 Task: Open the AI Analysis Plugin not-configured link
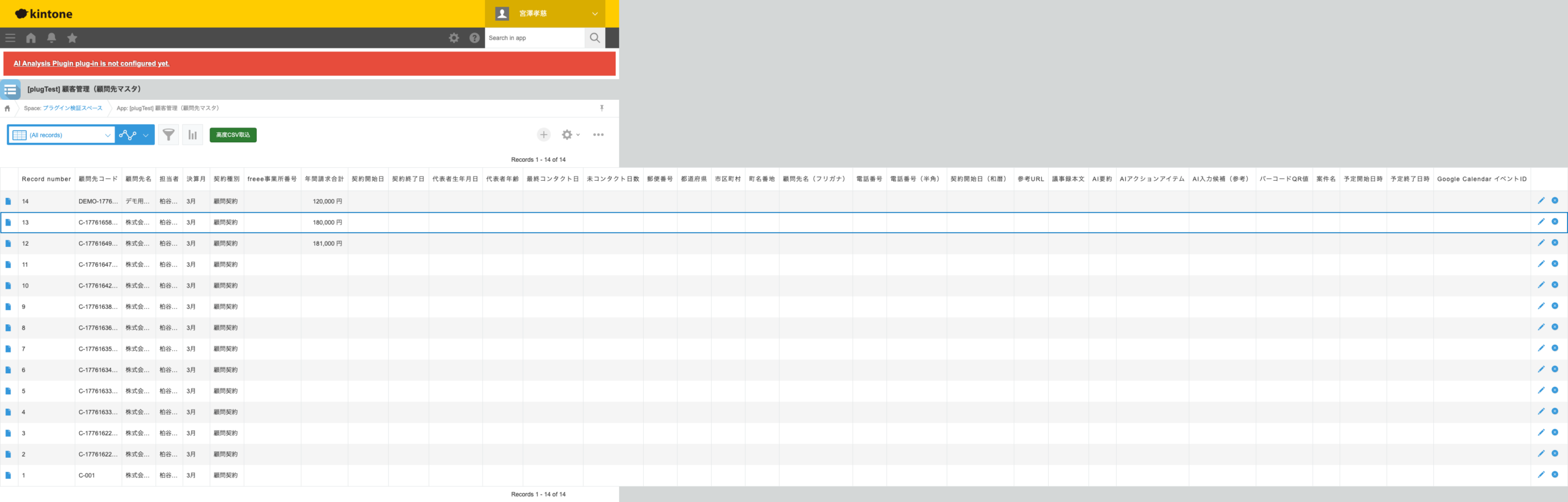point(91,64)
